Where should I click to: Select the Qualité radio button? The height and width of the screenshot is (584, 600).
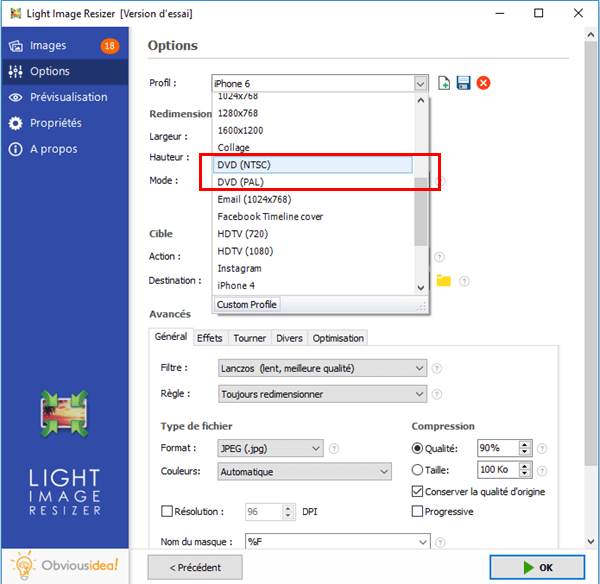click(417, 448)
